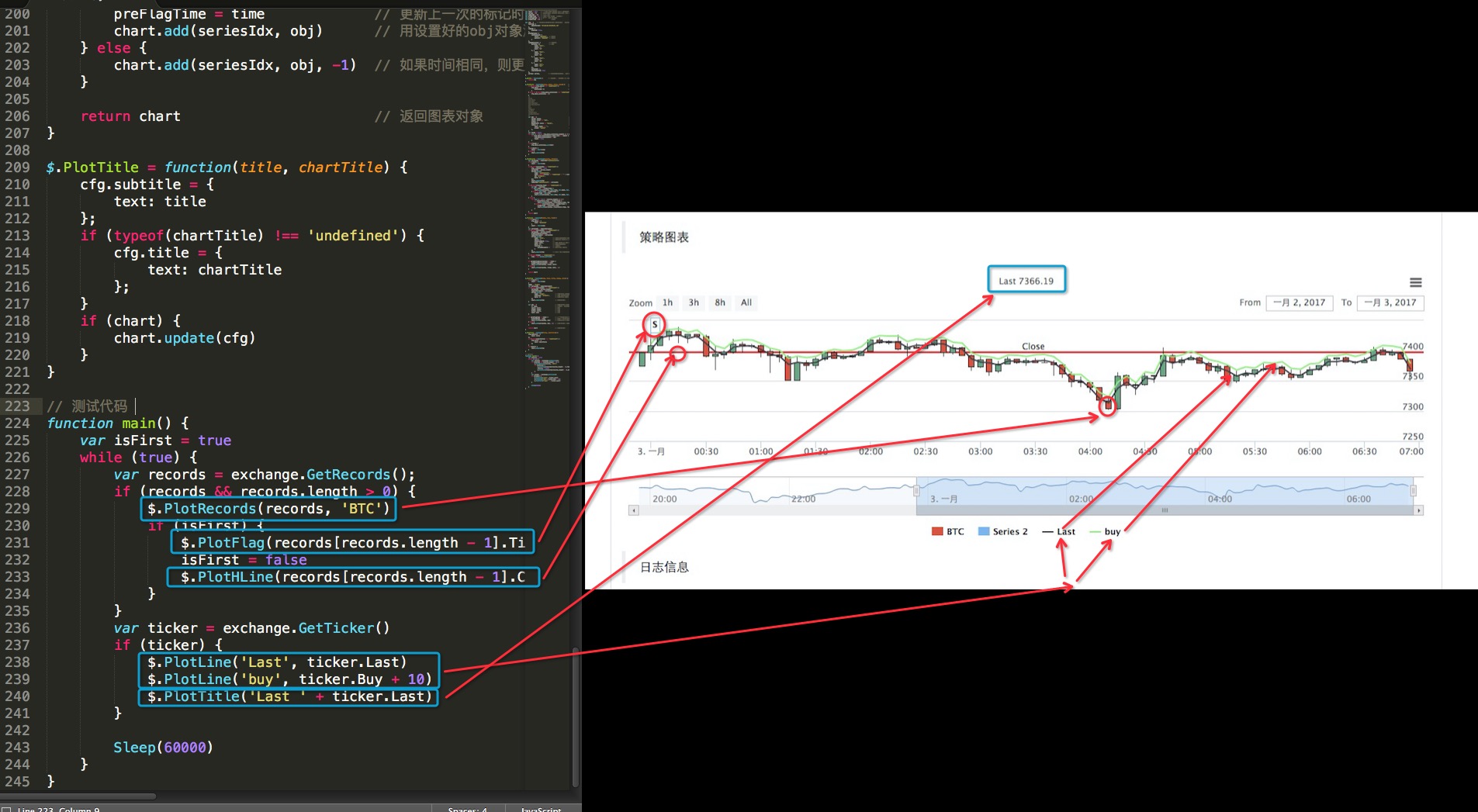Image resolution: width=1478 pixels, height=812 pixels.
Task: Click the editor status bar panel-switcher icon
Action: pyautogui.click(x=6, y=809)
